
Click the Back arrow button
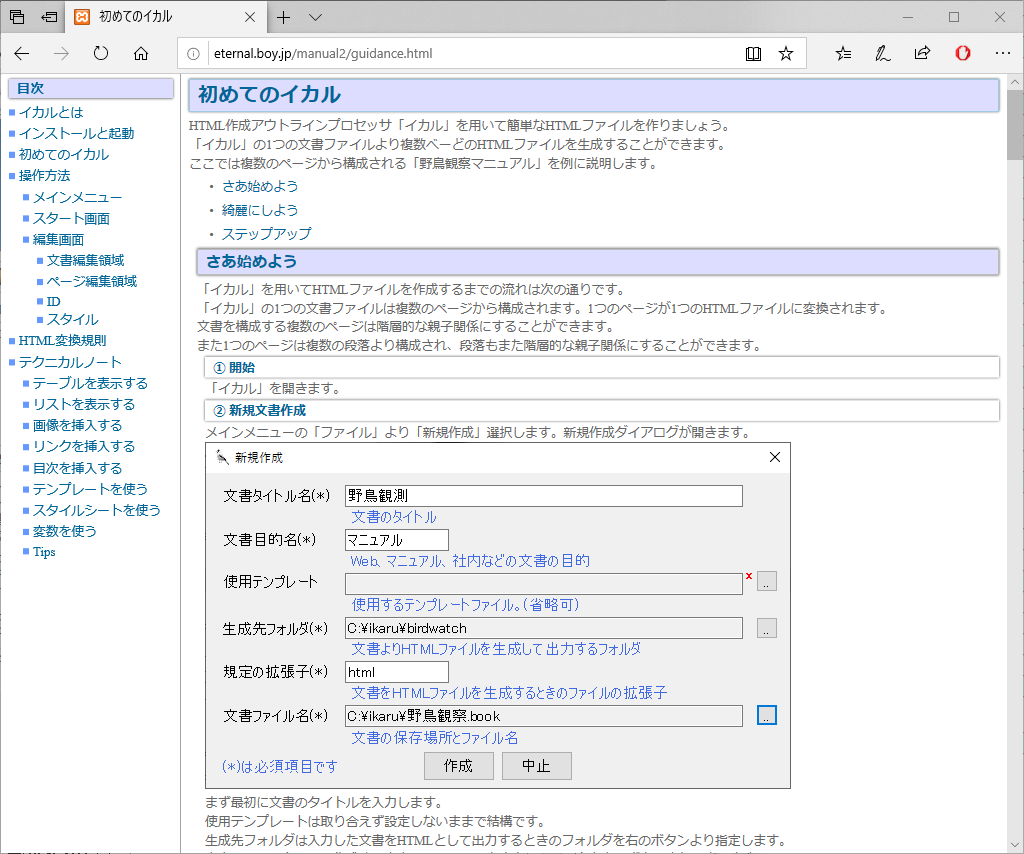[x=22, y=53]
